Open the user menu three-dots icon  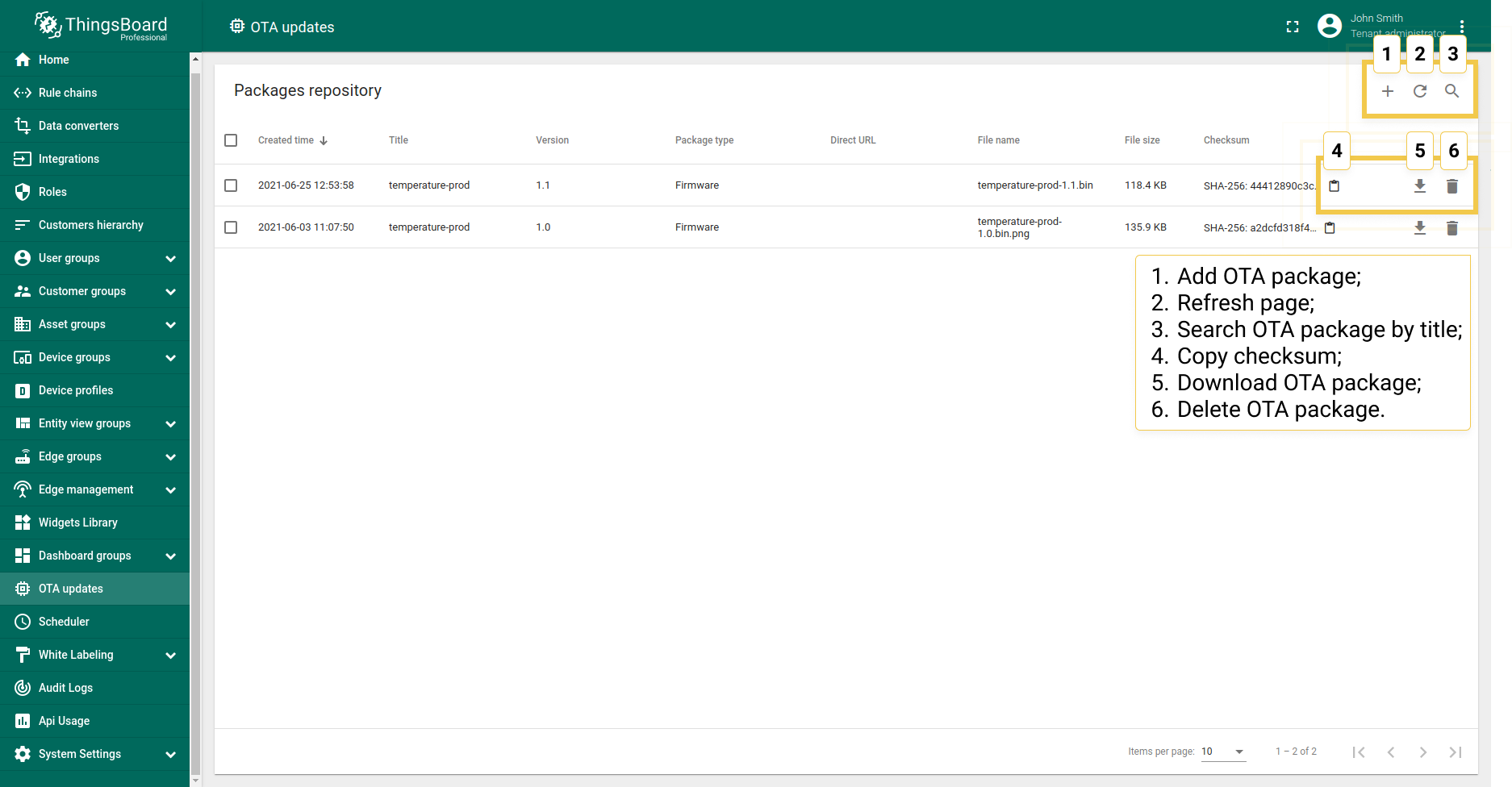(x=1462, y=27)
